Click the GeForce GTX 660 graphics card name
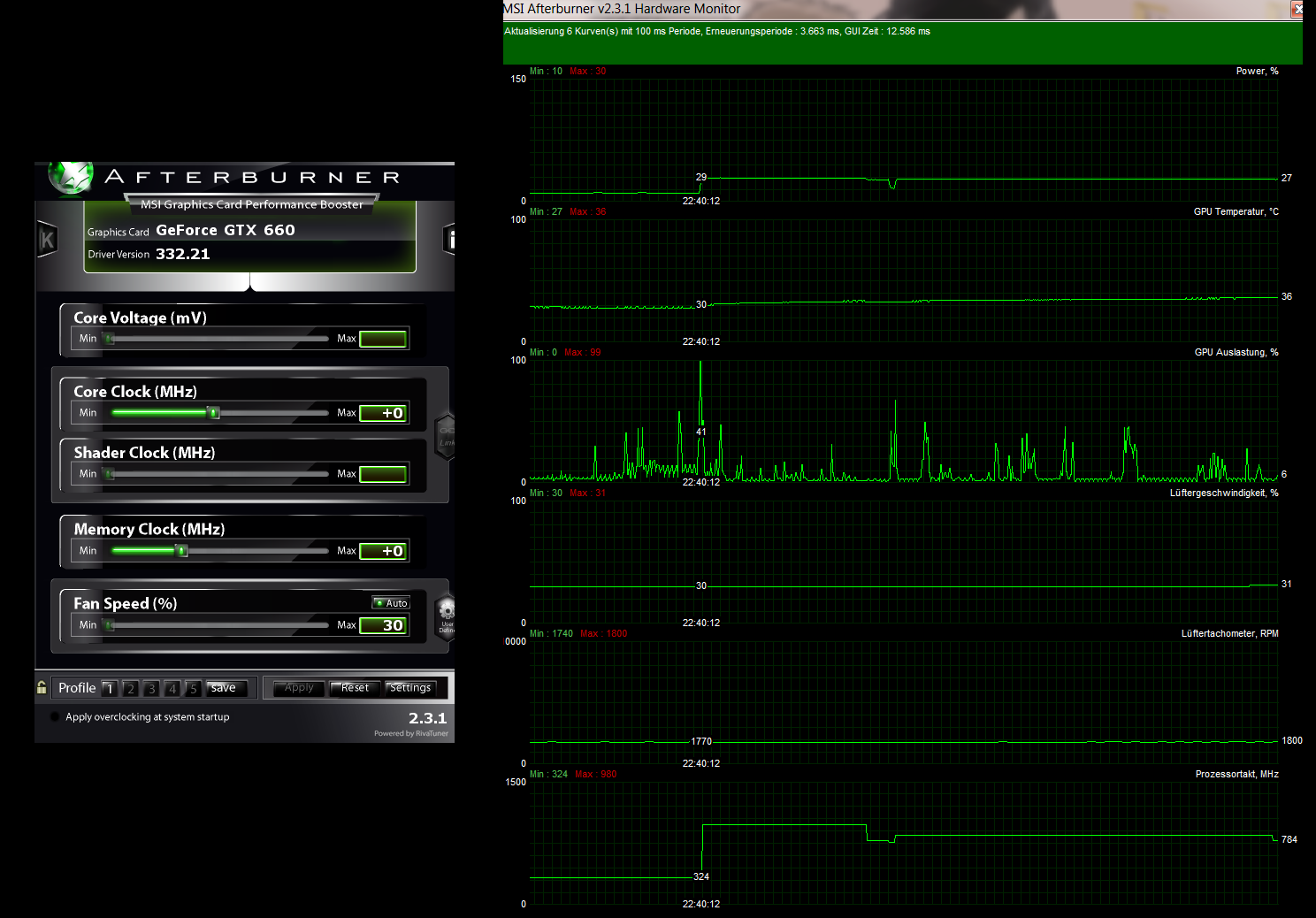Screen dimensions: 1316x918 226,230
